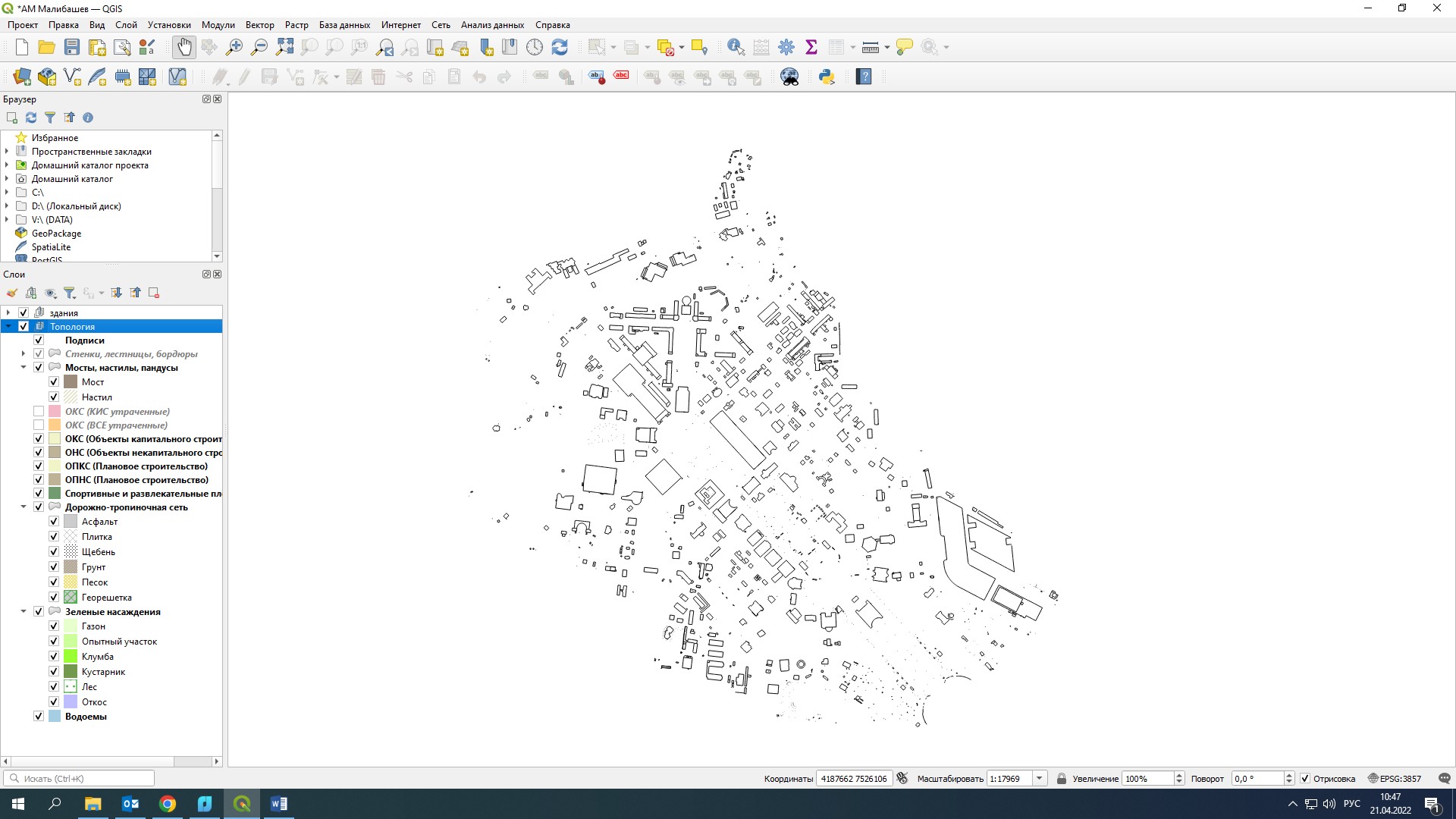Toggle the Отрисовка render checkbox

(x=1305, y=778)
